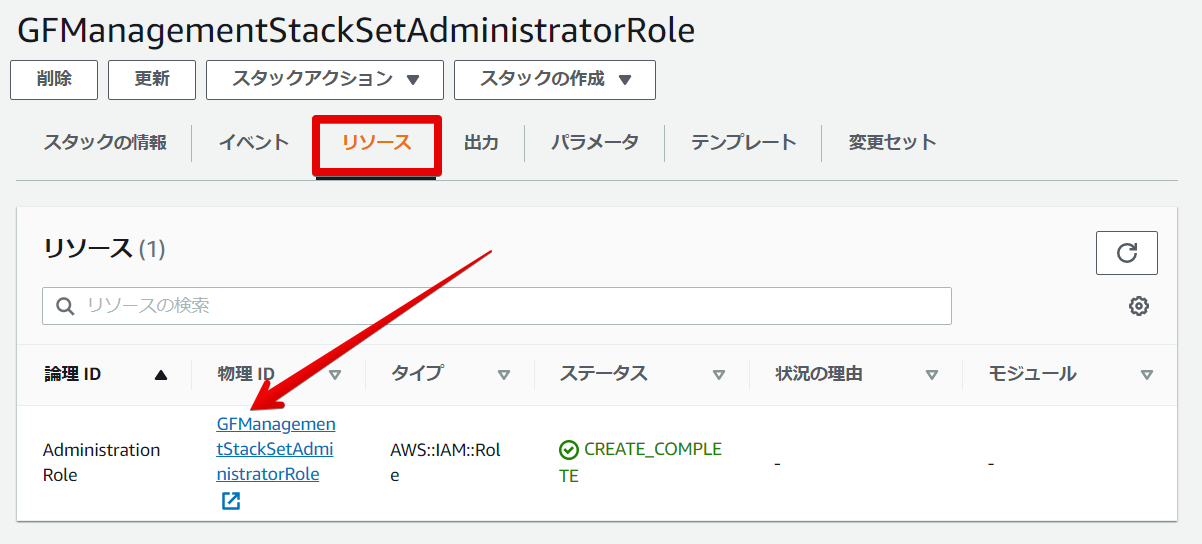Screen dimensions: 1202x544
Task: Switch to the 出力 tab
Action: point(481,142)
